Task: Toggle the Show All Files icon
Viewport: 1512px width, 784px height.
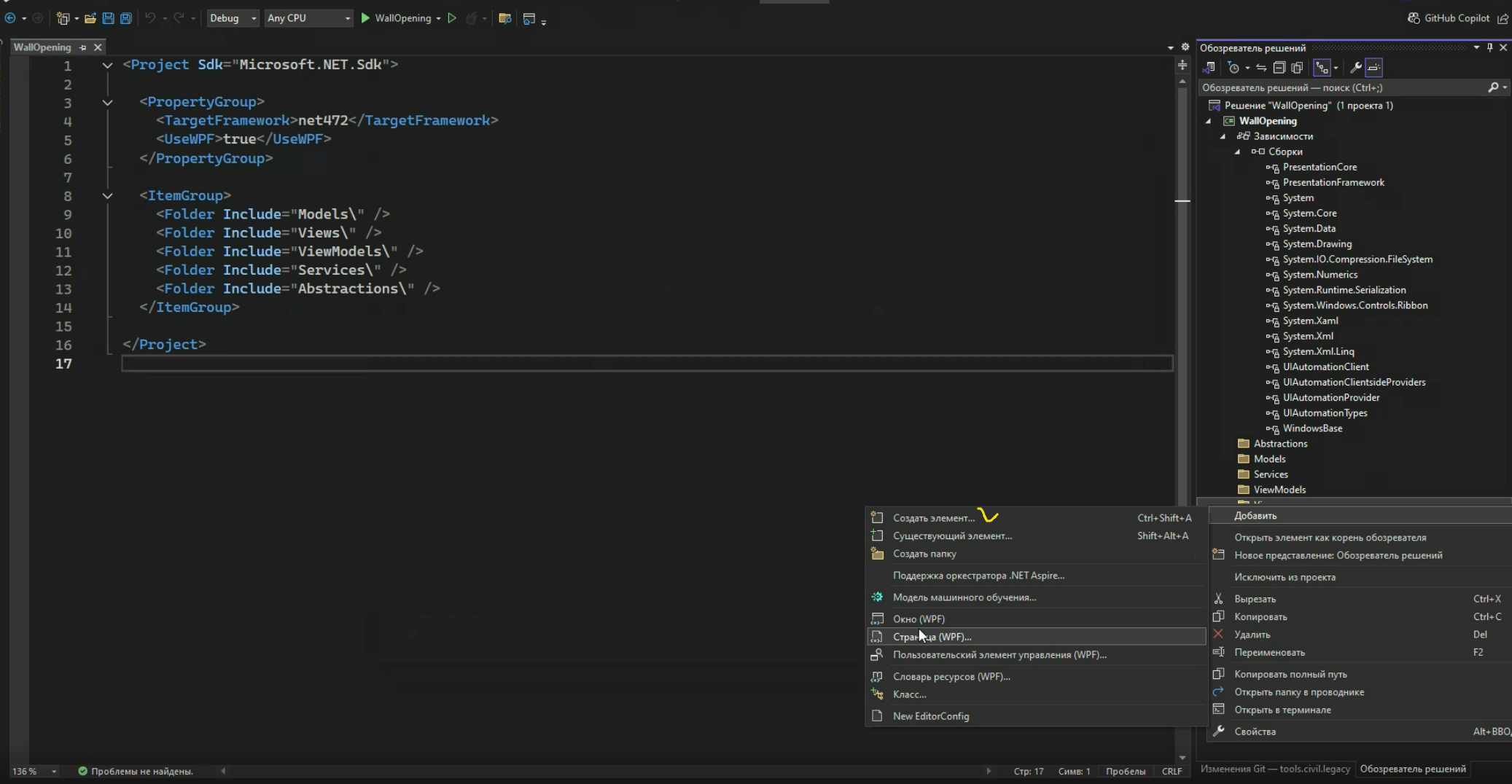Action: pos(1297,68)
